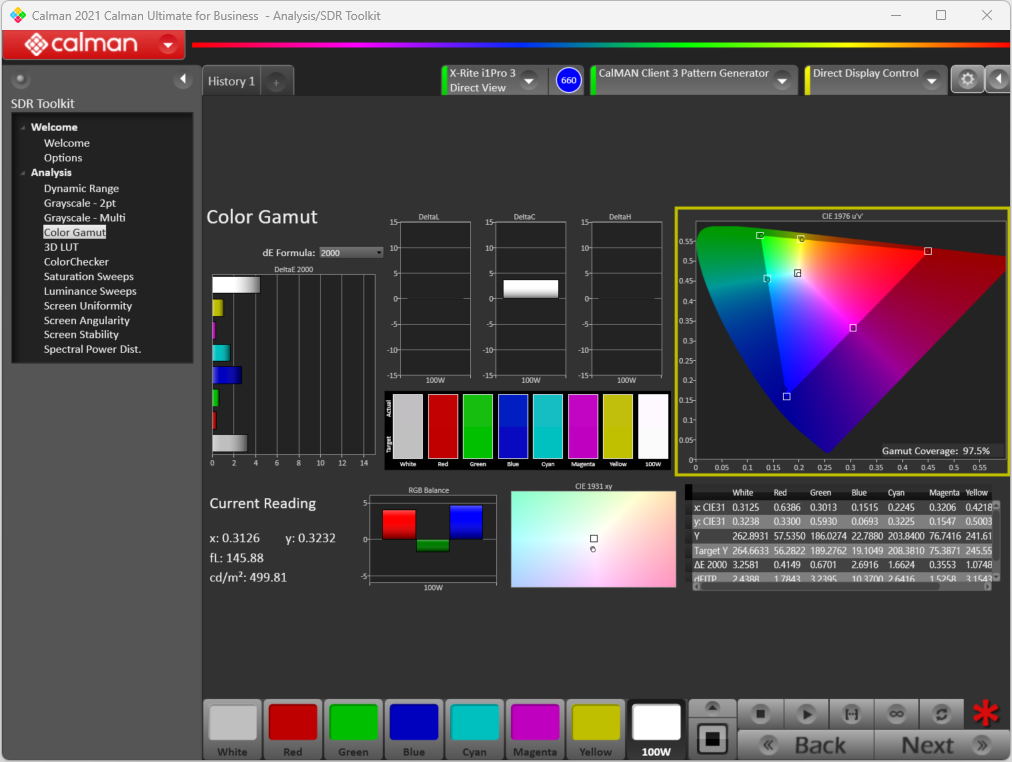Click the up arrow above pattern window
Screen dimensions: 1012x762
(713, 708)
